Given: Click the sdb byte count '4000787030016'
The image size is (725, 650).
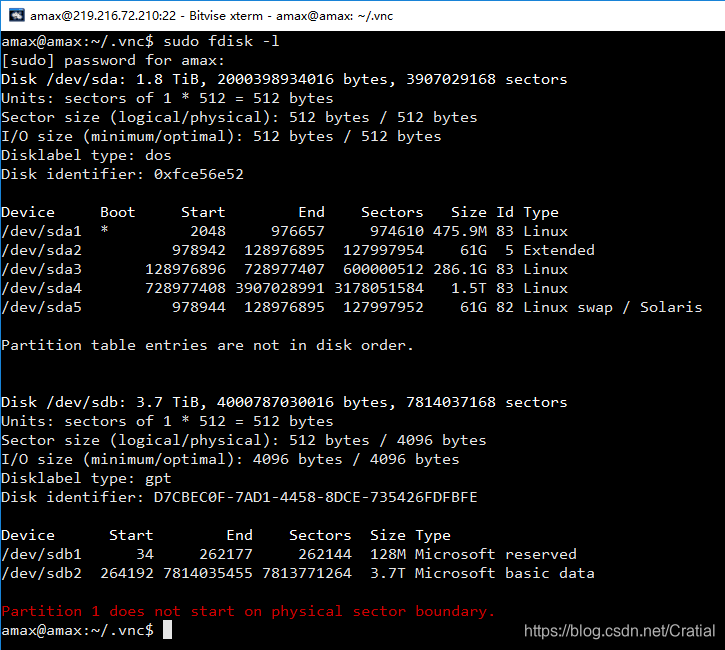Looking at the screenshot, I should 275,402.
